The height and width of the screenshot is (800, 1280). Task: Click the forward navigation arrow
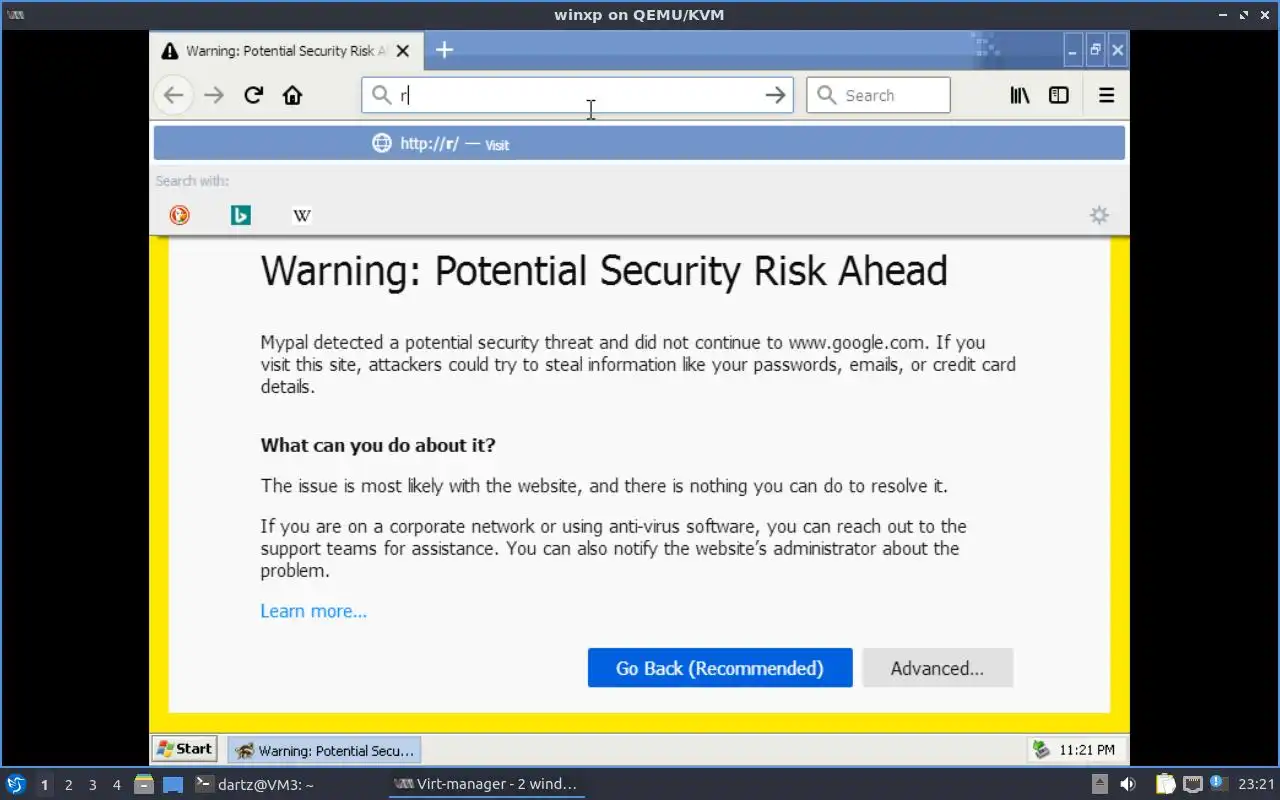tap(213, 95)
